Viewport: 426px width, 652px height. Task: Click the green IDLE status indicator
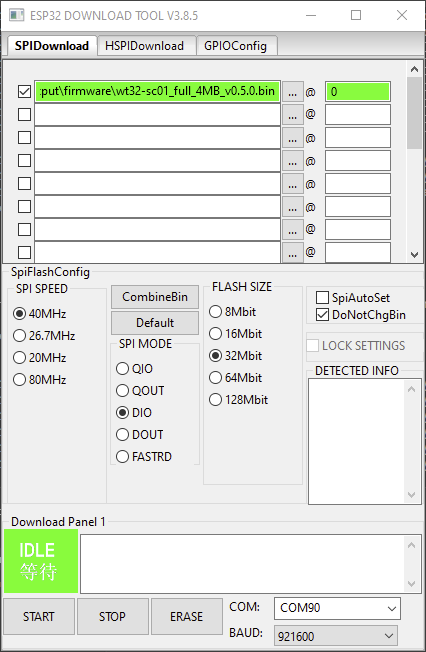click(x=41, y=561)
